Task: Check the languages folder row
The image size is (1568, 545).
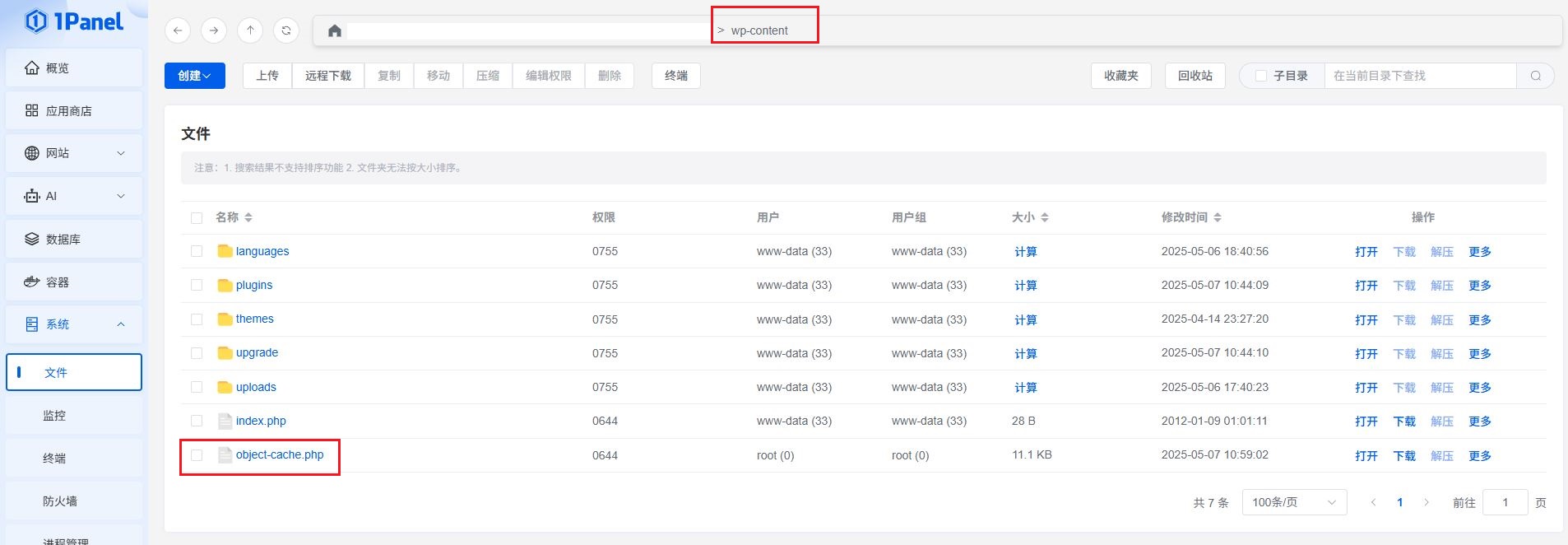Action: (x=197, y=251)
